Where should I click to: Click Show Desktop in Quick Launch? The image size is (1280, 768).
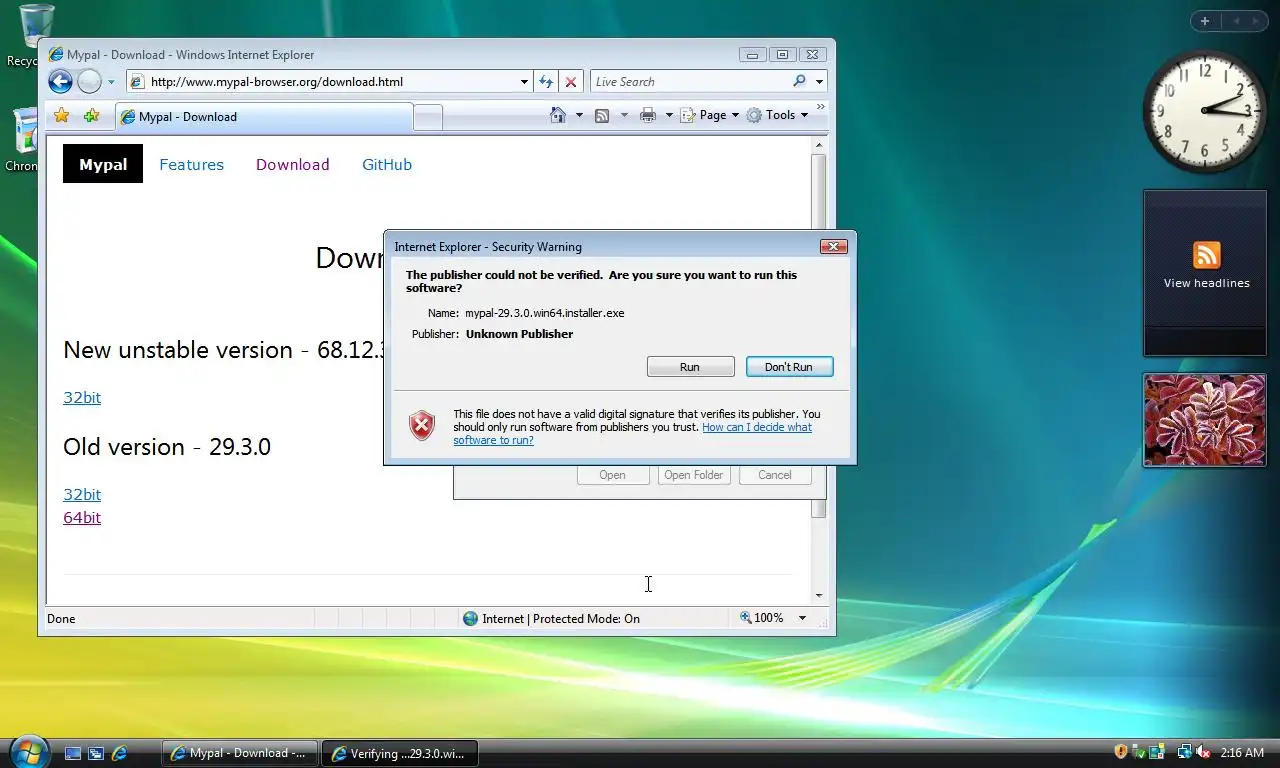pyautogui.click(x=73, y=753)
